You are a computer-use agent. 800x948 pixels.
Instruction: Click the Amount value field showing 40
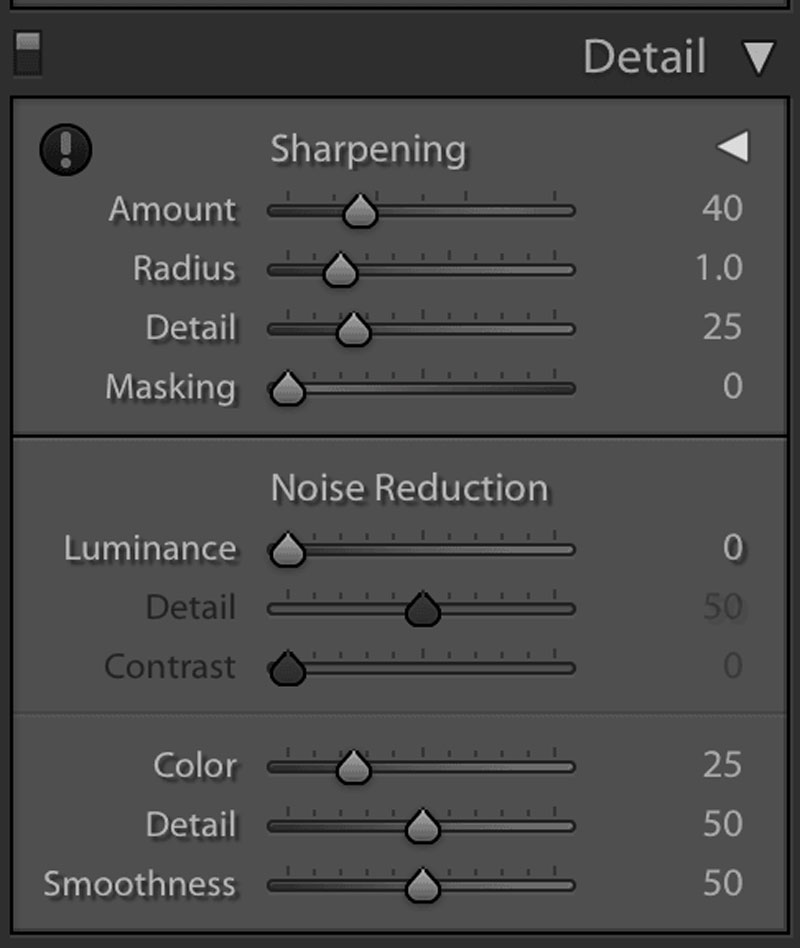click(722, 209)
